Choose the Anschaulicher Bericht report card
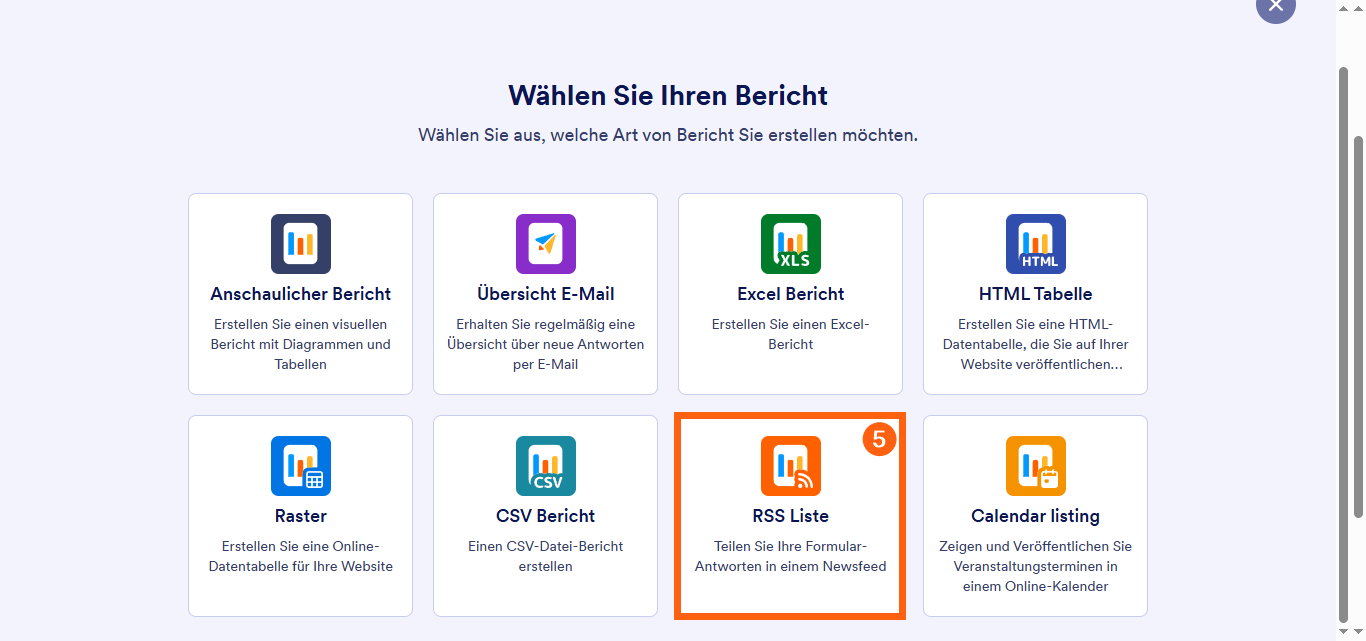The width and height of the screenshot is (1366, 641). tap(300, 293)
